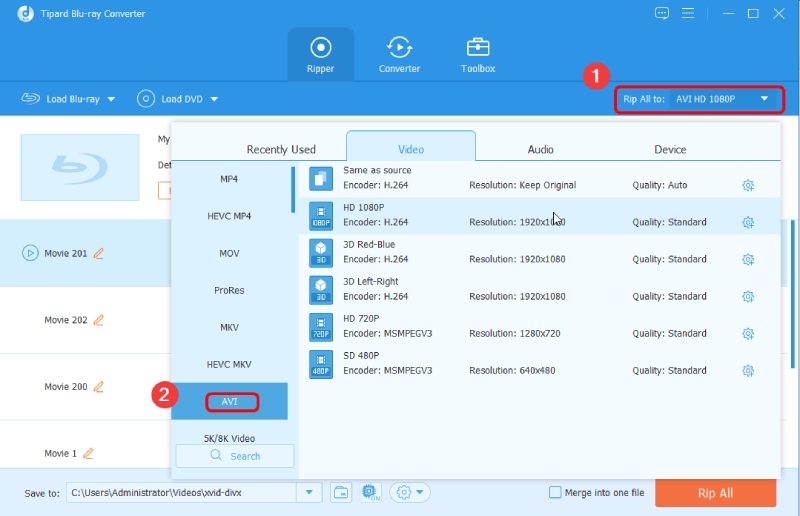
Task: Open settings gear for SD 480P preset
Action: tap(748, 371)
